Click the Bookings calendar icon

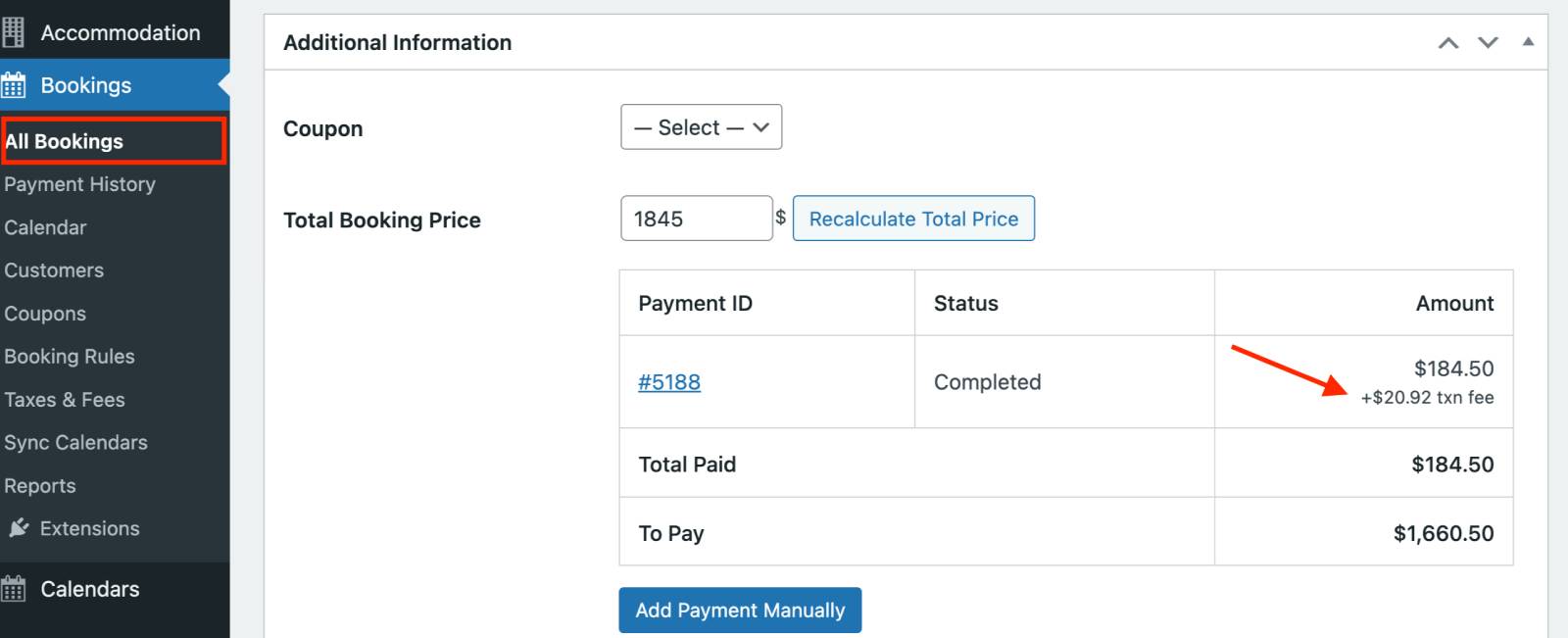(x=13, y=85)
